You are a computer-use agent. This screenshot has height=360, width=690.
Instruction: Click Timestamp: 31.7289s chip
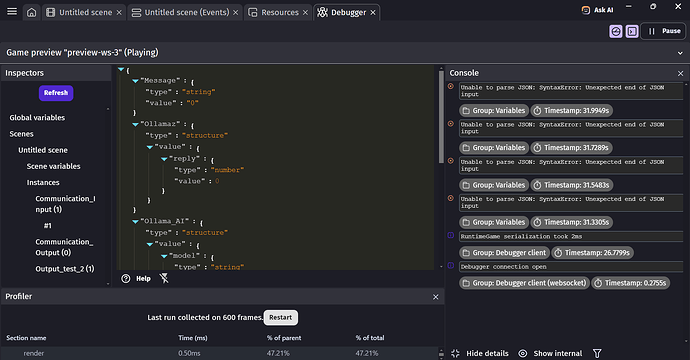[572, 147]
